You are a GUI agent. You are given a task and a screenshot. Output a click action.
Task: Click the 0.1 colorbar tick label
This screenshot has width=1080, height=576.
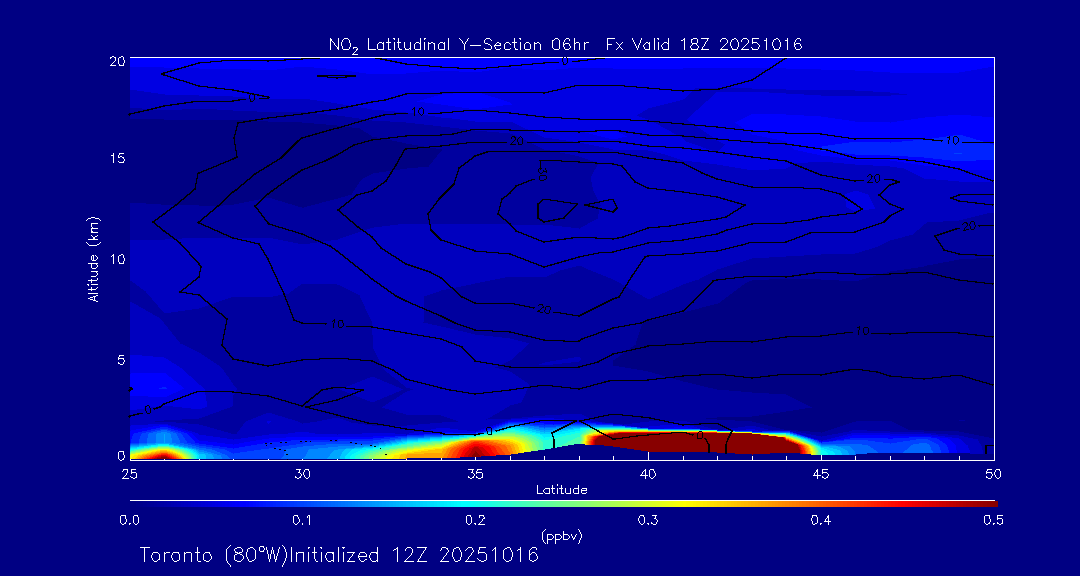tap(302, 520)
